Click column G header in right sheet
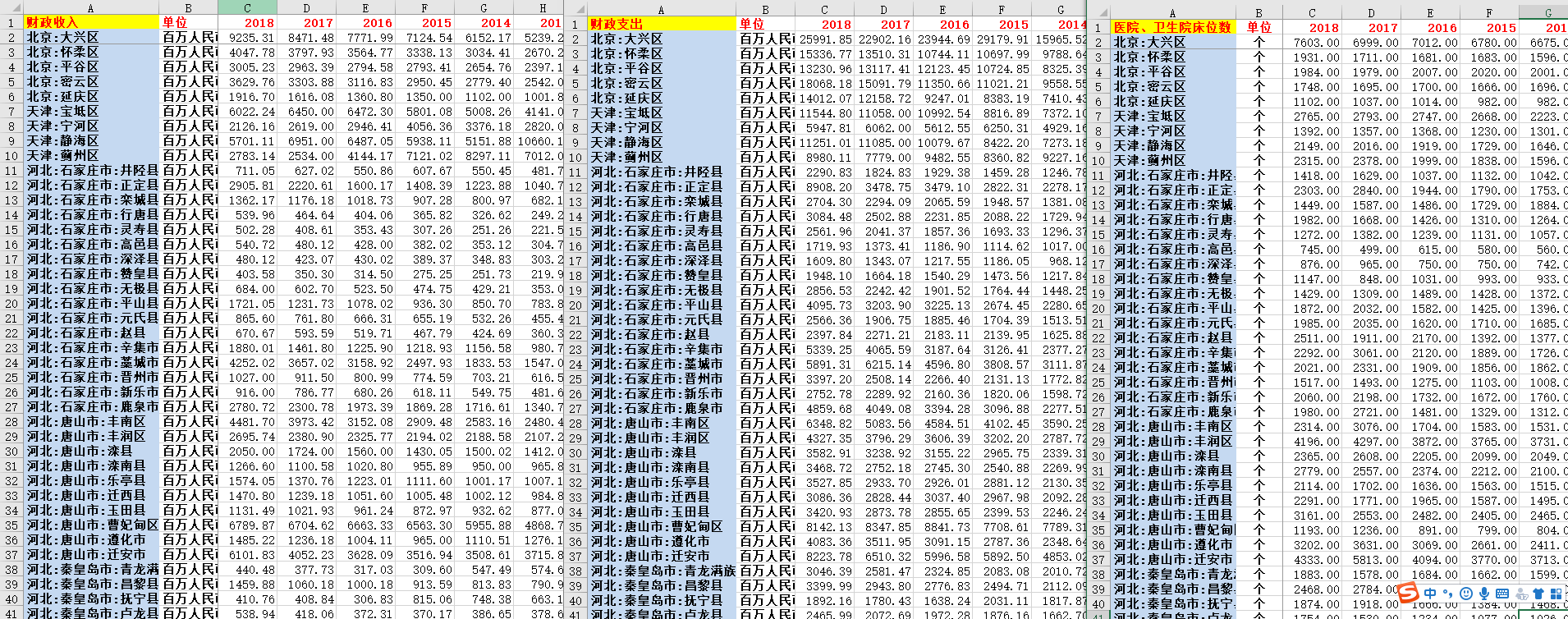This screenshot has height=619, width=1568. pos(1546,12)
